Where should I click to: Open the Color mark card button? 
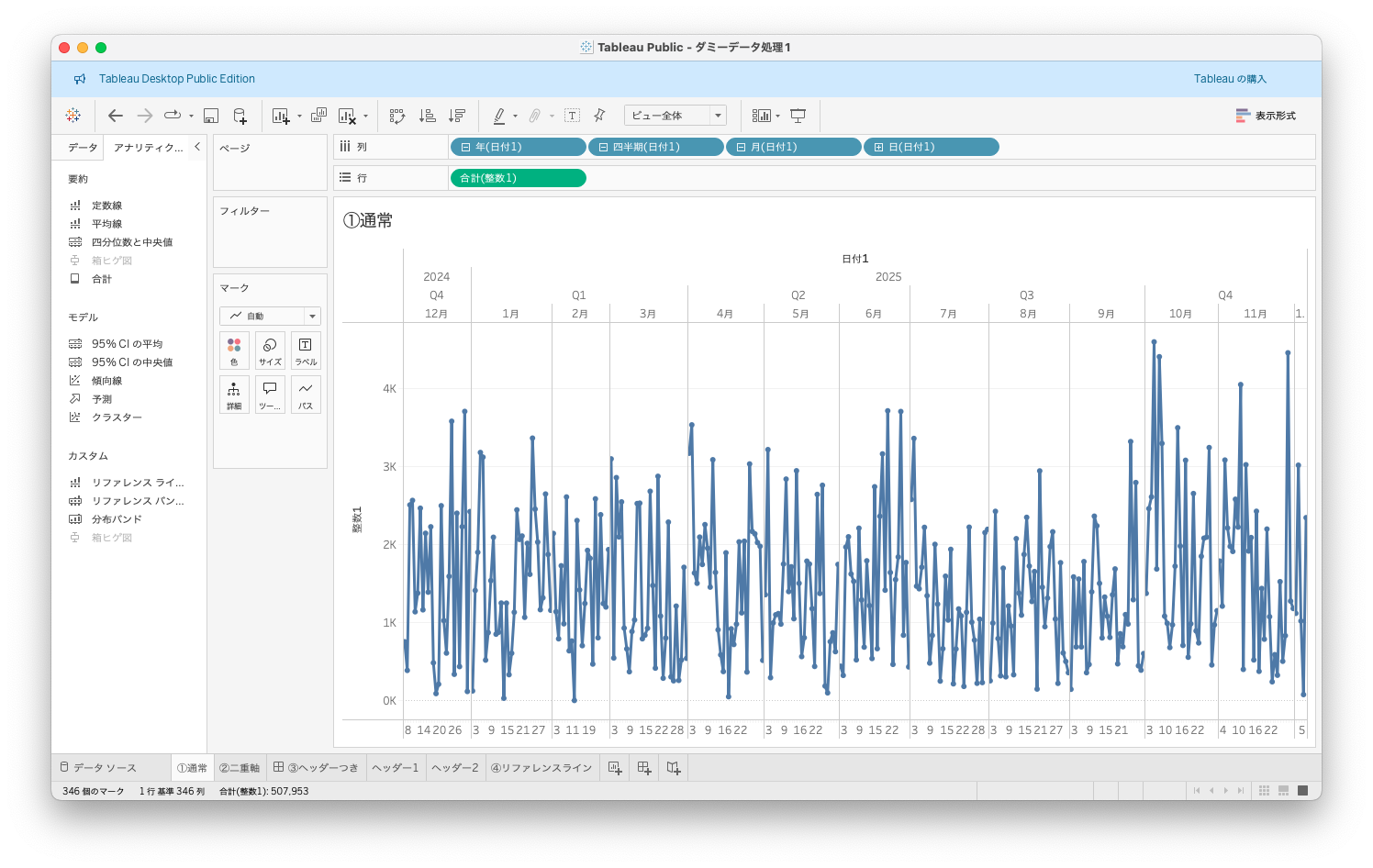234,351
